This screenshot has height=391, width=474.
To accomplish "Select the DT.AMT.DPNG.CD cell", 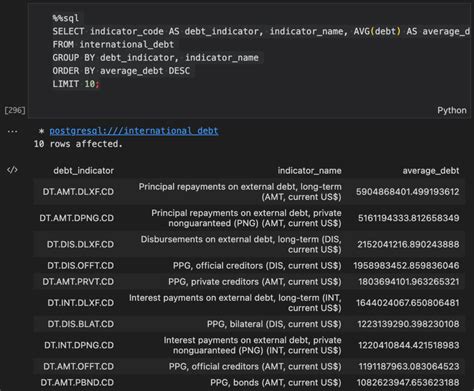I will (77, 218).
